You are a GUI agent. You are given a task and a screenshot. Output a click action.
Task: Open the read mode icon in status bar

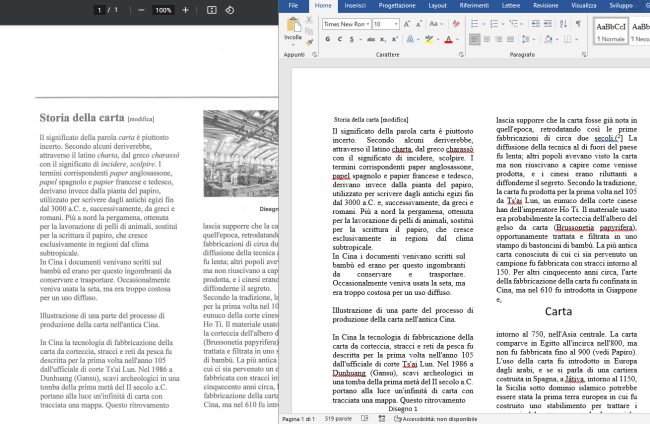tap(364, 419)
